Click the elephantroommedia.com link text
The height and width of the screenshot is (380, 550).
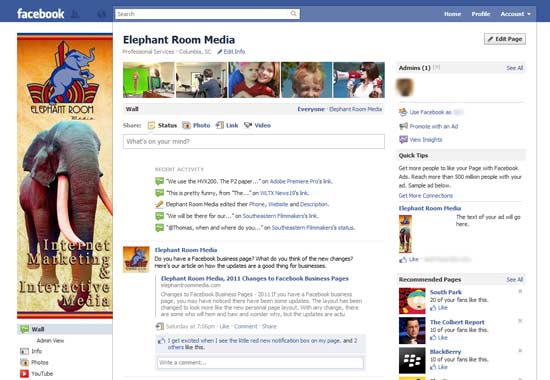tap(191, 285)
